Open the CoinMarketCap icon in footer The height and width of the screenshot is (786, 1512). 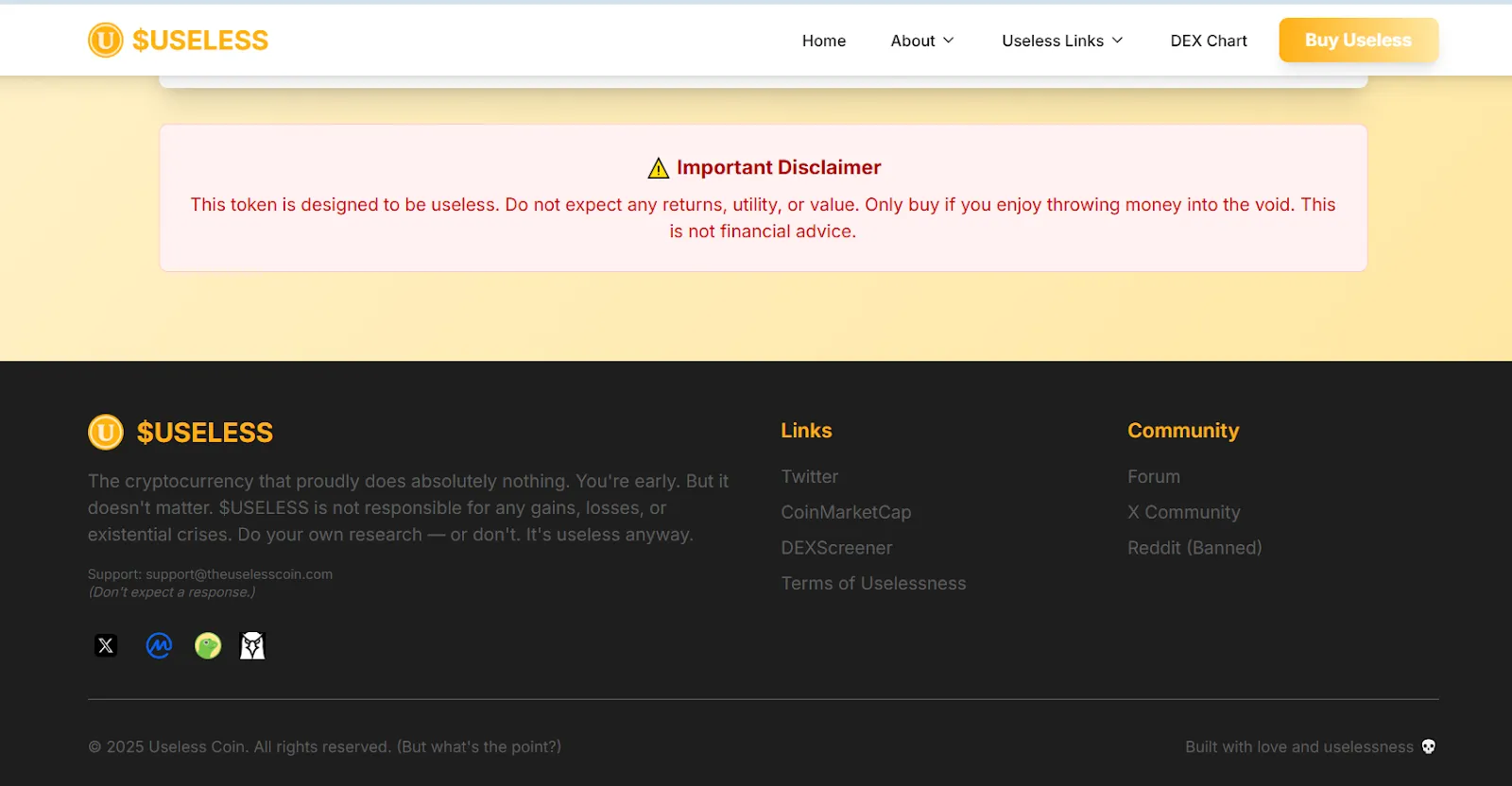pos(159,645)
